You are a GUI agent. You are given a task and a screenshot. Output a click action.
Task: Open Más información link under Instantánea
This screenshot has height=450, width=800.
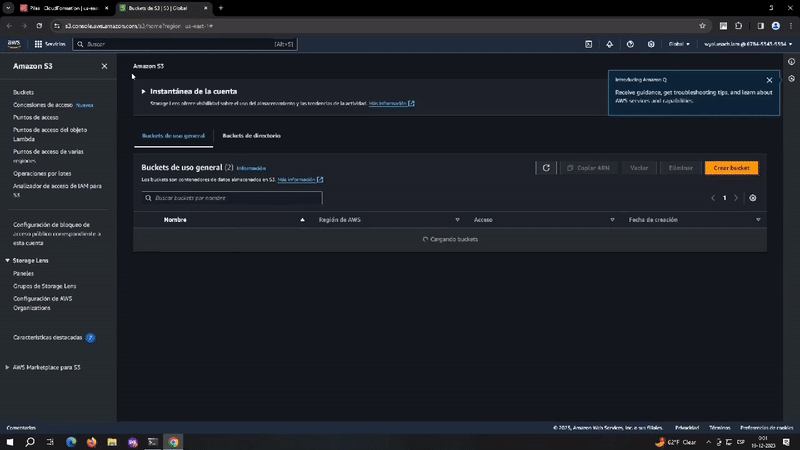pos(391,104)
